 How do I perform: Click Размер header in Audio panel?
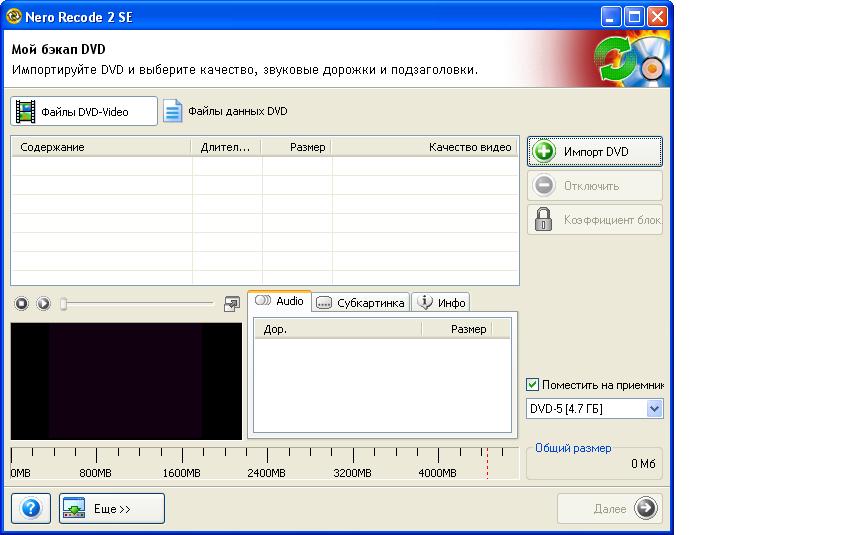[x=457, y=329]
